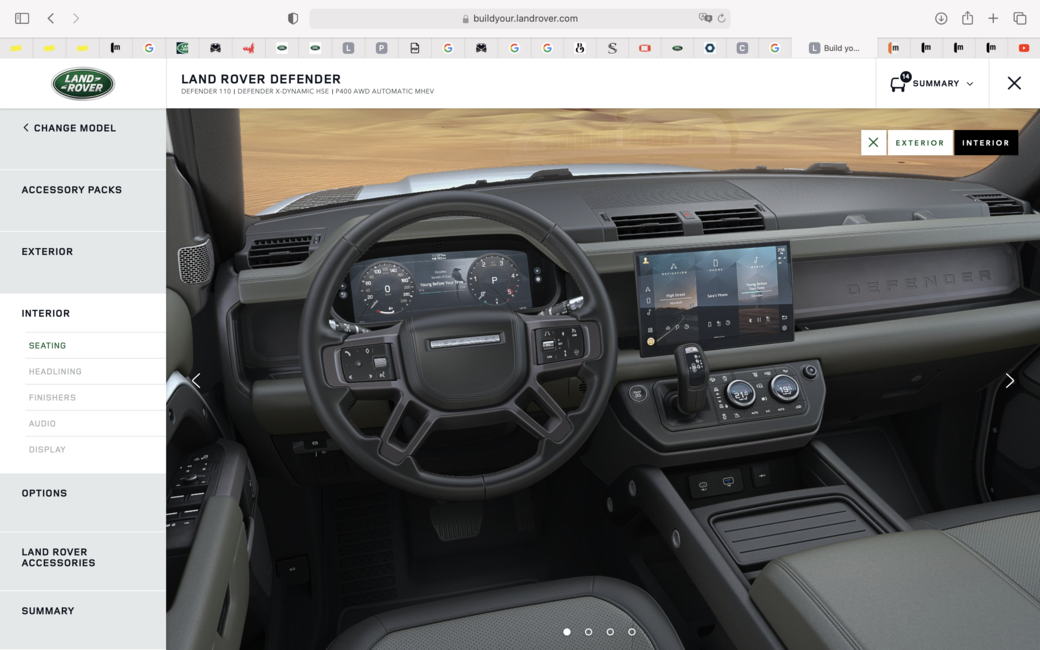The image size is (1040, 650).
Task: Expand the Summary dropdown chevron
Action: [970, 84]
